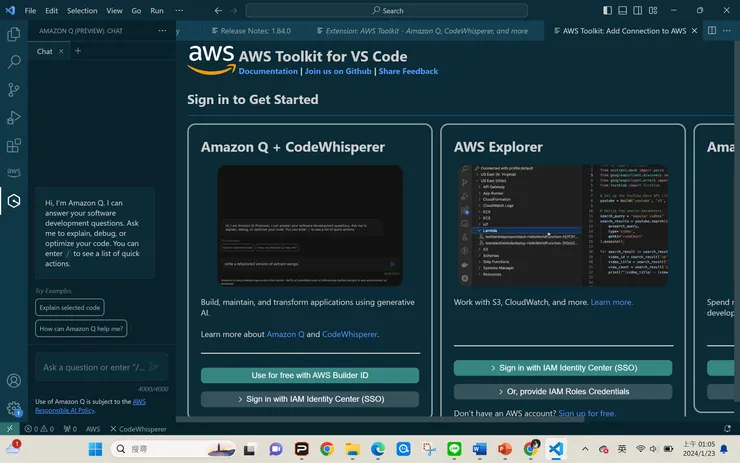Expand Or, provide IAM Roles Credentials
740x463 pixels.
pos(563,391)
